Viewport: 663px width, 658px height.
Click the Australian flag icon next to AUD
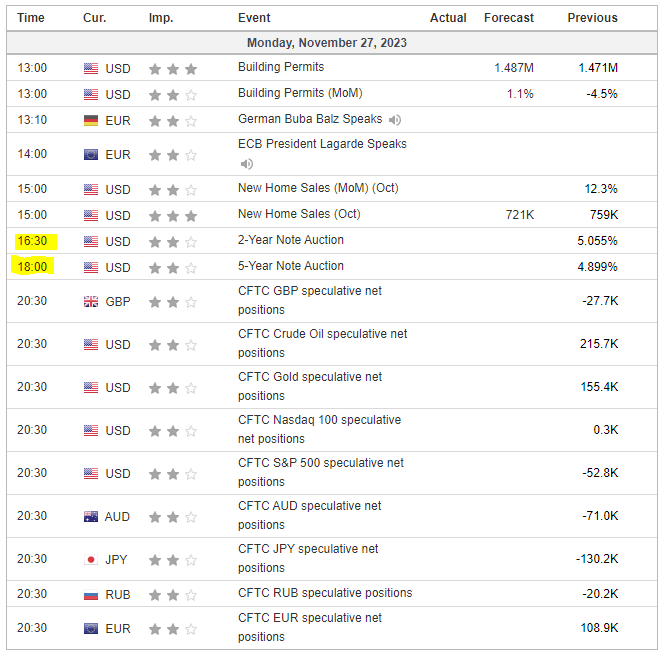(x=92, y=517)
